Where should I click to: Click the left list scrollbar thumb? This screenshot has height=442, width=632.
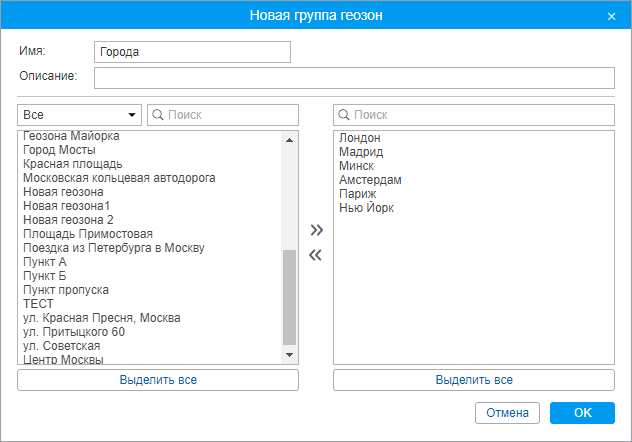pos(290,296)
